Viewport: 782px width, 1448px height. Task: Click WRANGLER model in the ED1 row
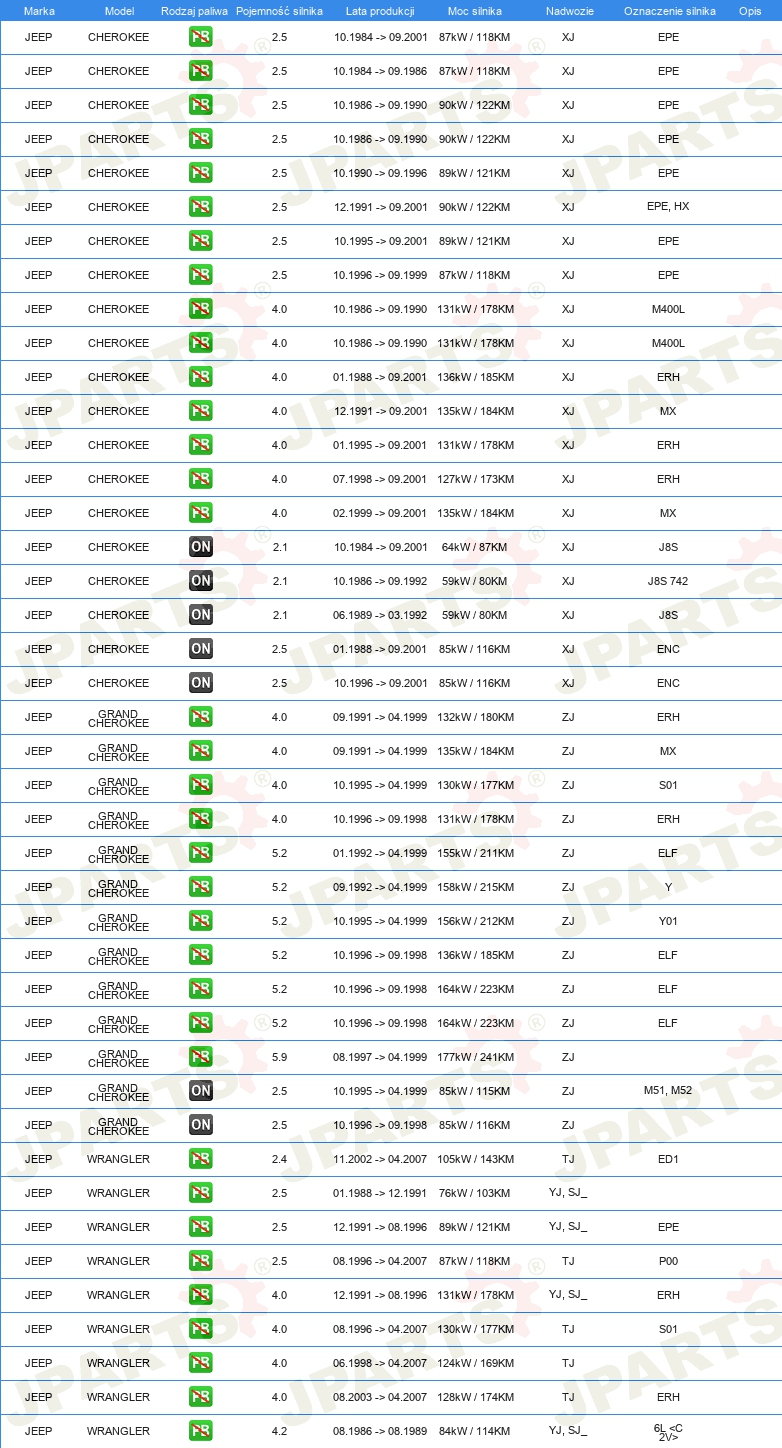118,1159
